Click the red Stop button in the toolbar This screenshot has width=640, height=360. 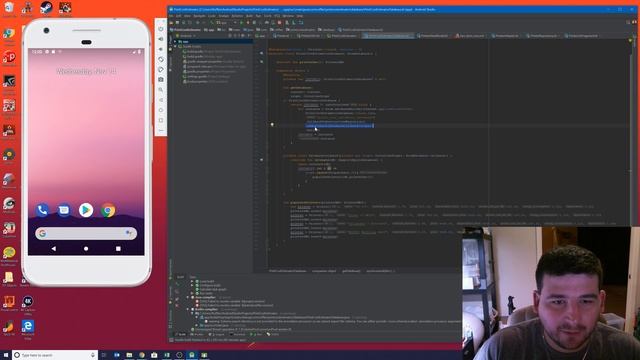pyautogui.click(x=280, y=22)
